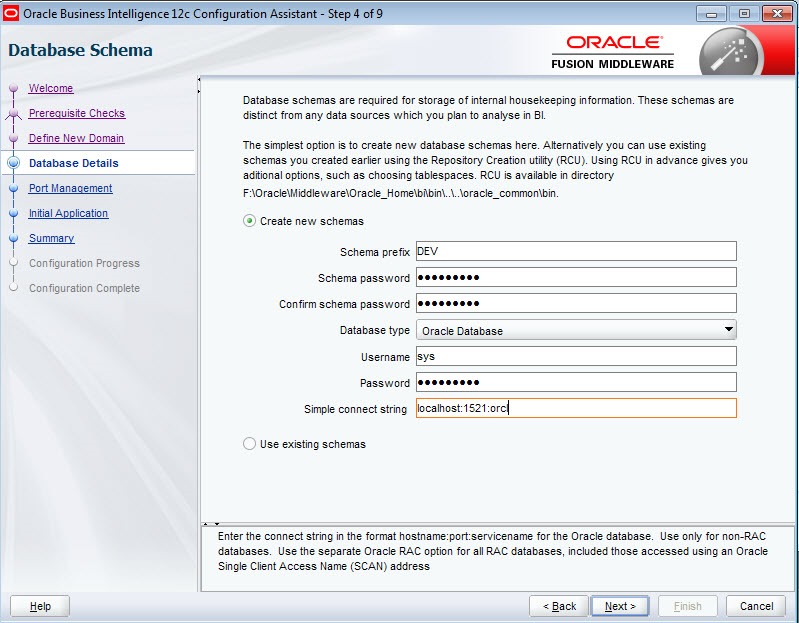This screenshot has height=623, width=799.
Task: Click the Configuration Progress step label
Action: [84, 263]
